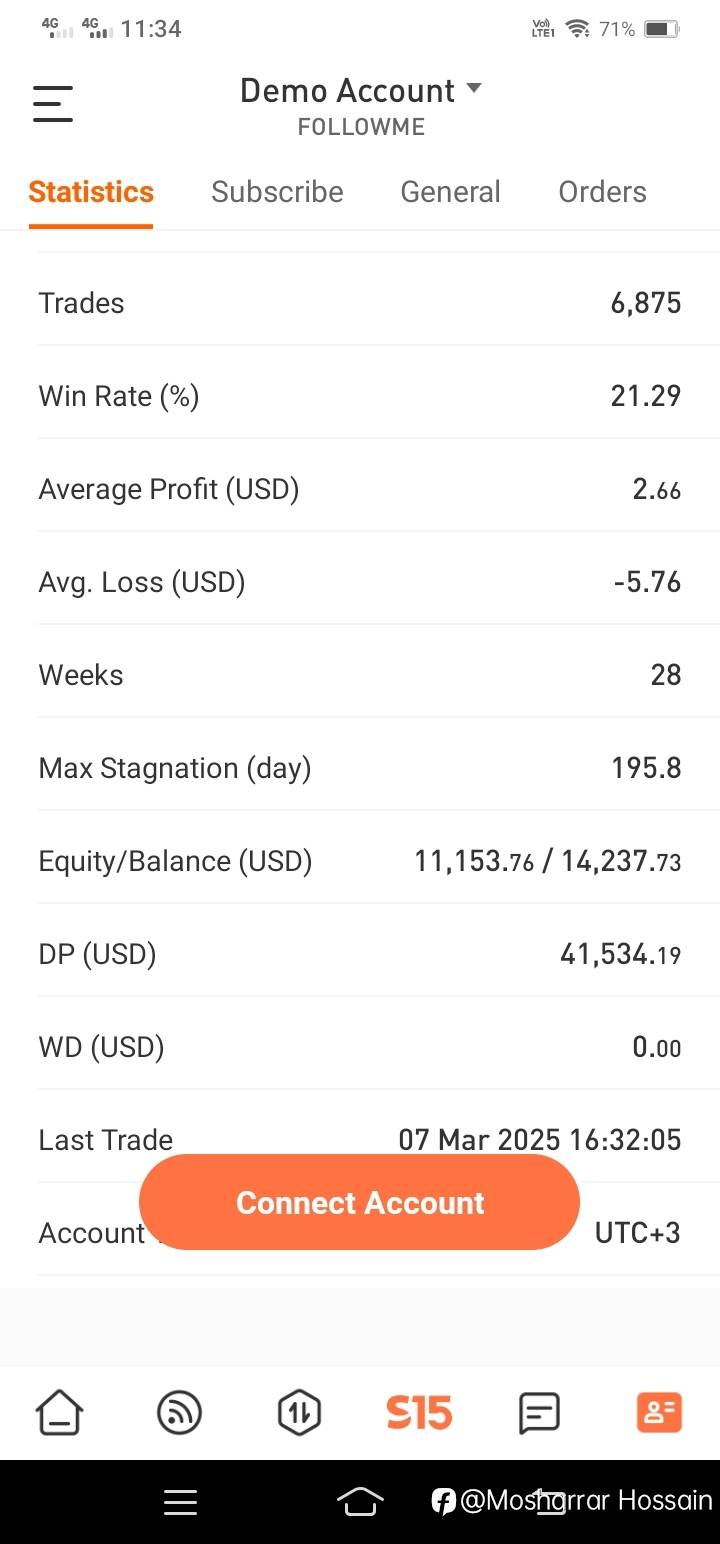Go to the Orders tab
The image size is (720, 1544).
coord(602,192)
